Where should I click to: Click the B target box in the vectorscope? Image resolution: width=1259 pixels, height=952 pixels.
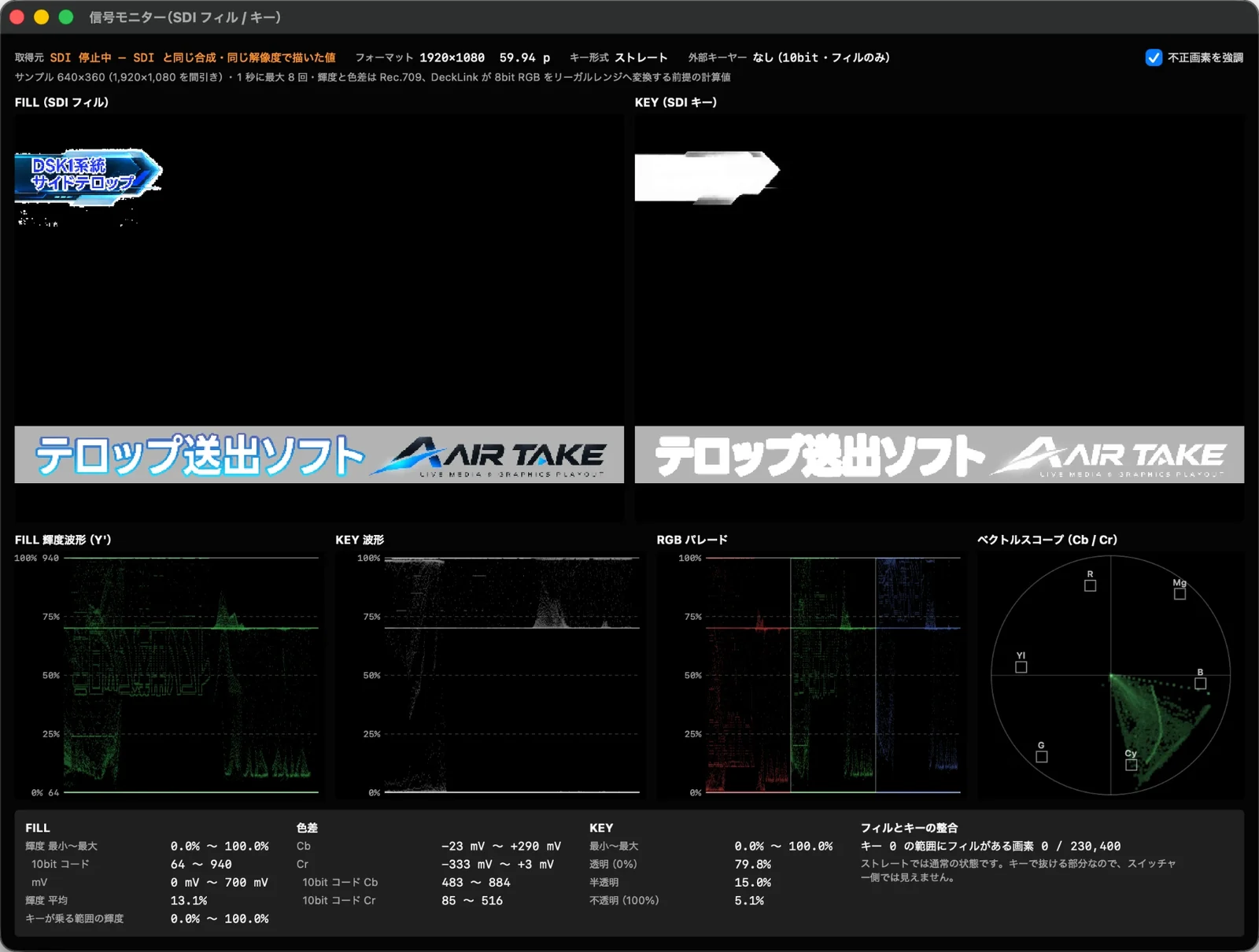[x=1200, y=684]
